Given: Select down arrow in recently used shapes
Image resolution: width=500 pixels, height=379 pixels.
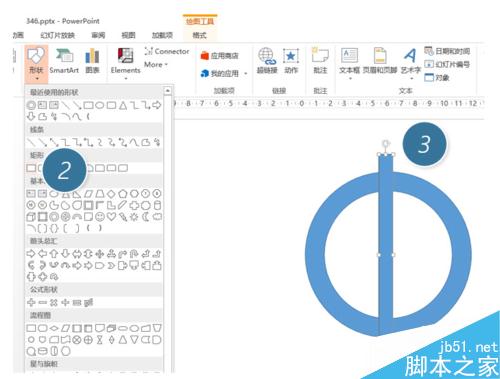Looking at the screenshot, I should 31,117.
